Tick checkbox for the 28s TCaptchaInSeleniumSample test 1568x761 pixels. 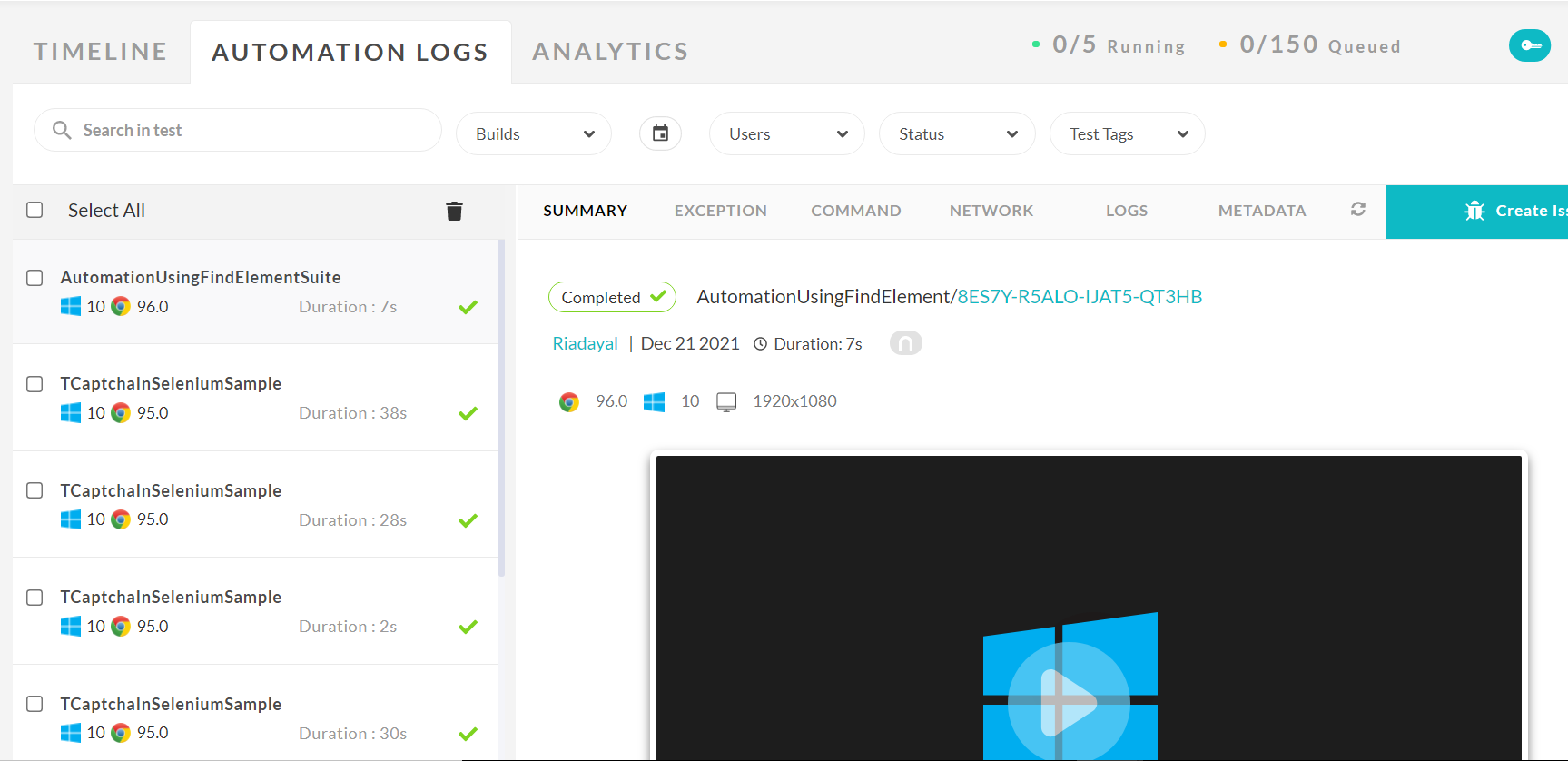pyautogui.click(x=35, y=490)
